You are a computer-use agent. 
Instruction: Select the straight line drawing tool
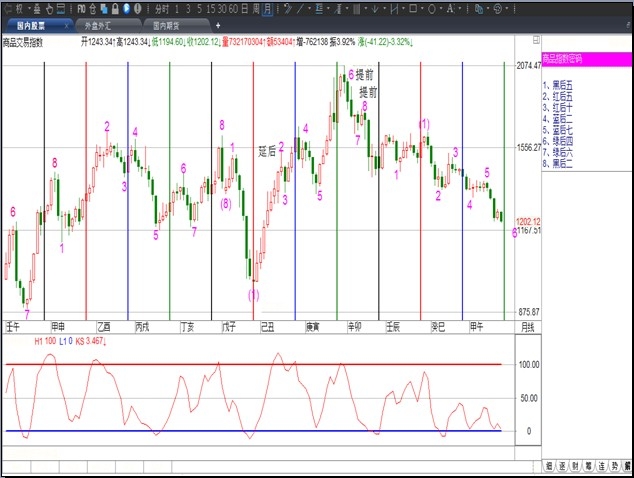pos(300,8)
